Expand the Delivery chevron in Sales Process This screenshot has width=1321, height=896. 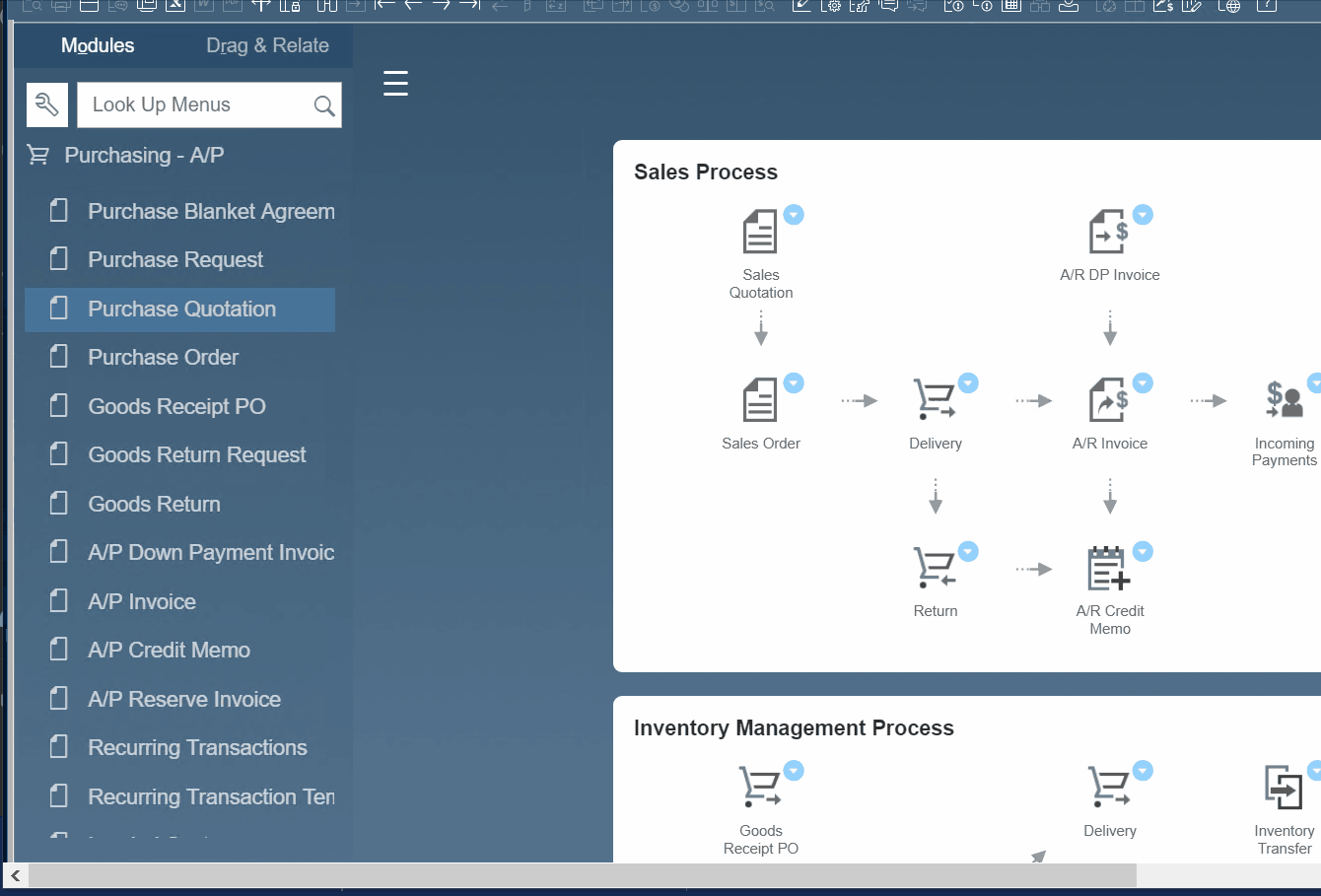[x=967, y=382]
